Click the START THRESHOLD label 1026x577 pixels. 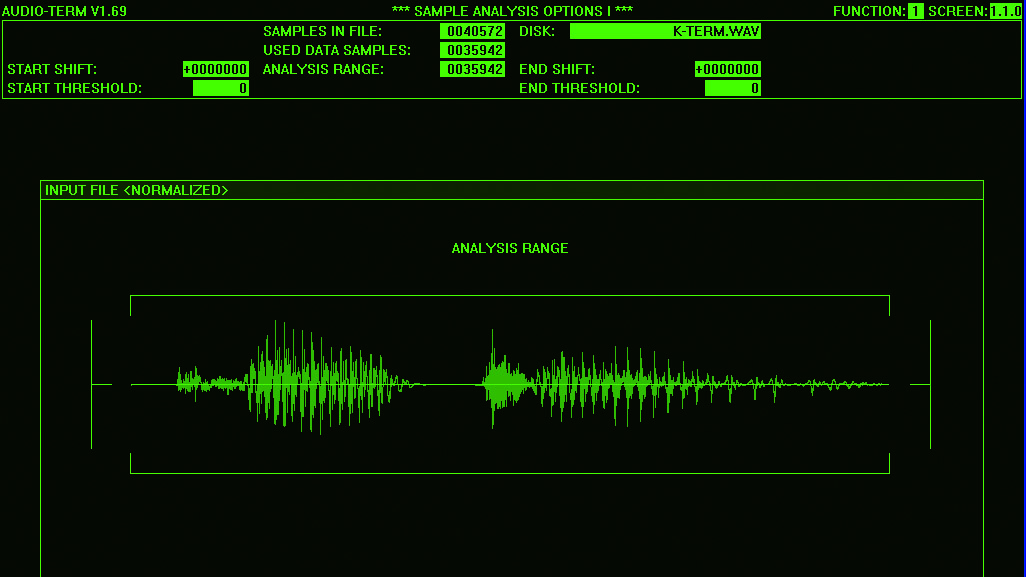pos(75,88)
